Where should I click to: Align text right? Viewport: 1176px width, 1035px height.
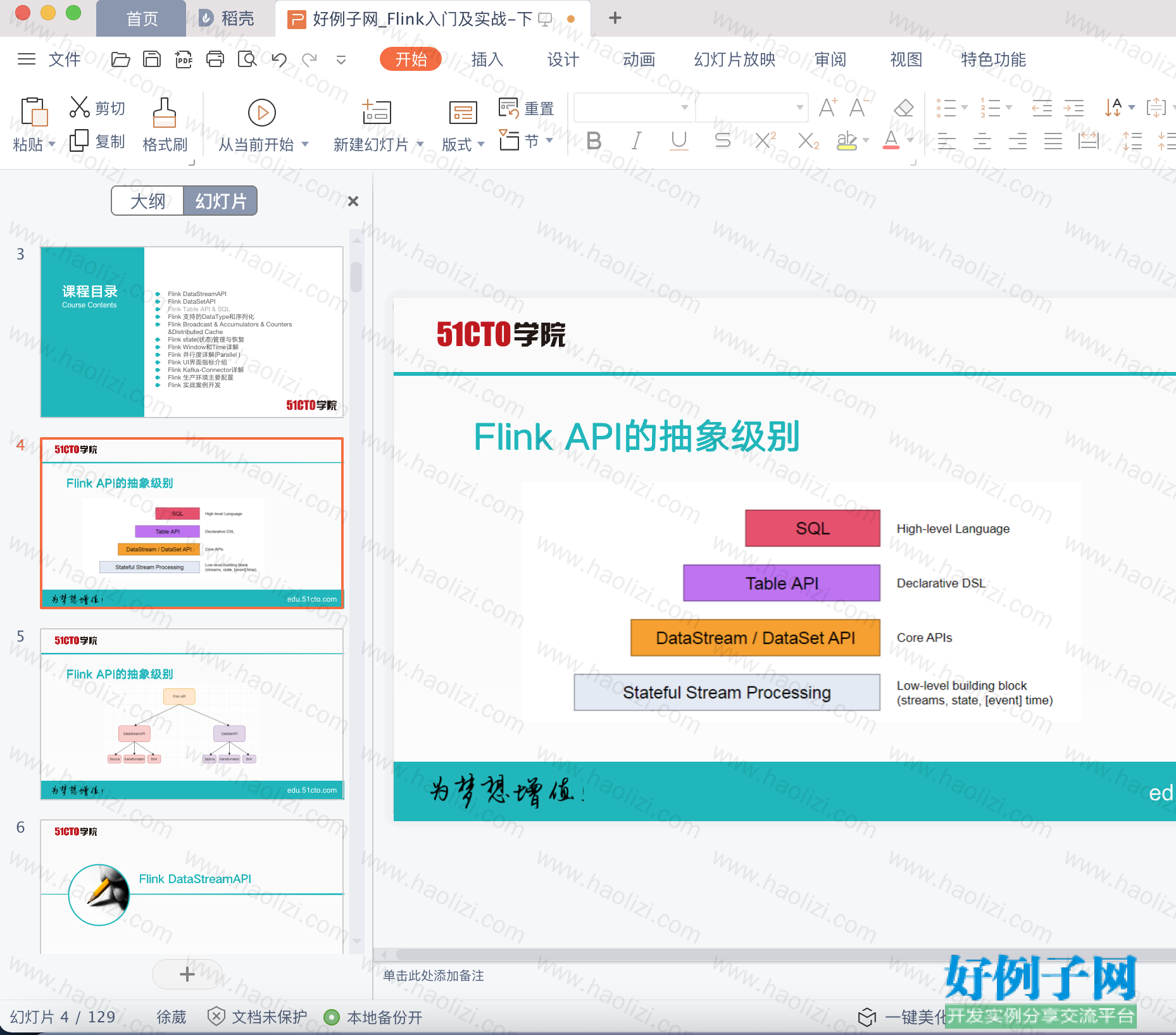(x=1017, y=140)
